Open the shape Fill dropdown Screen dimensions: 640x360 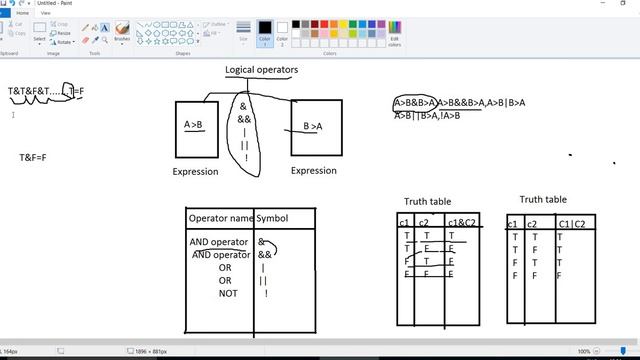[x=212, y=33]
